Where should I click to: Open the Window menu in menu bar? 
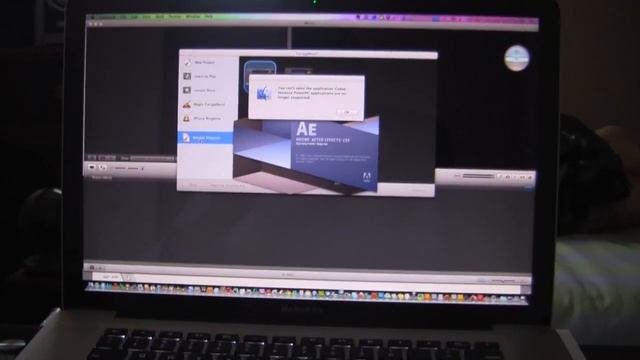click(x=193, y=17)
